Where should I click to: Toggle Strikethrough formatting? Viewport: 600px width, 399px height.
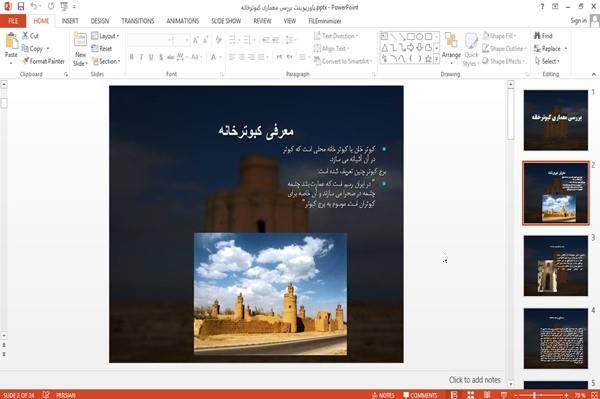coord(170,57)
